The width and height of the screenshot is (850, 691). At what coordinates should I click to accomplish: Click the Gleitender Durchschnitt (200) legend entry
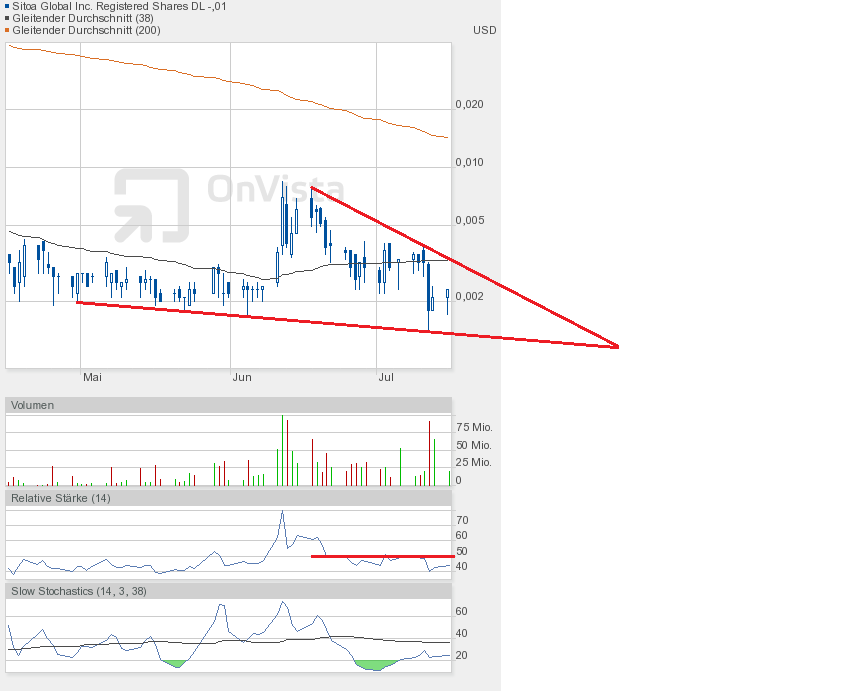pos(86,30)
